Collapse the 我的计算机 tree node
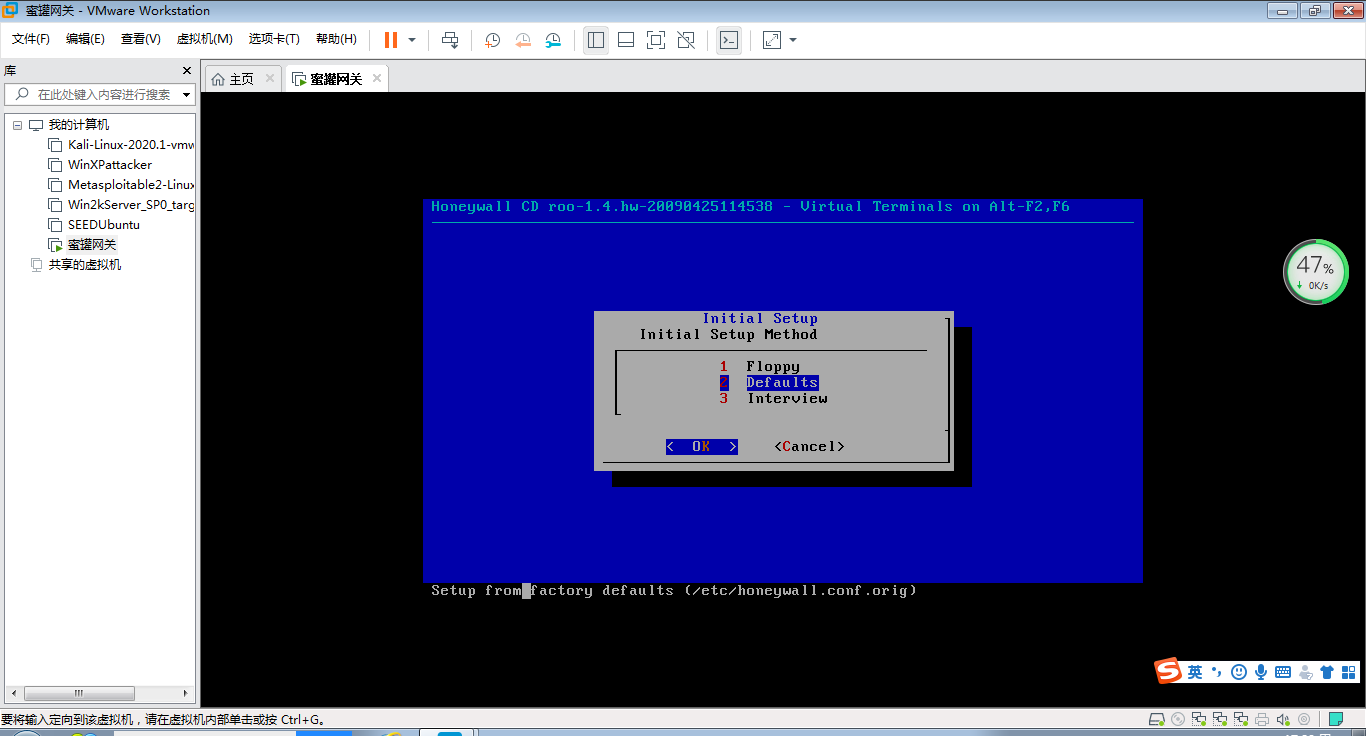Viewport: 1366px width, 736px height. pyautogui.click(x=17, y=125)
